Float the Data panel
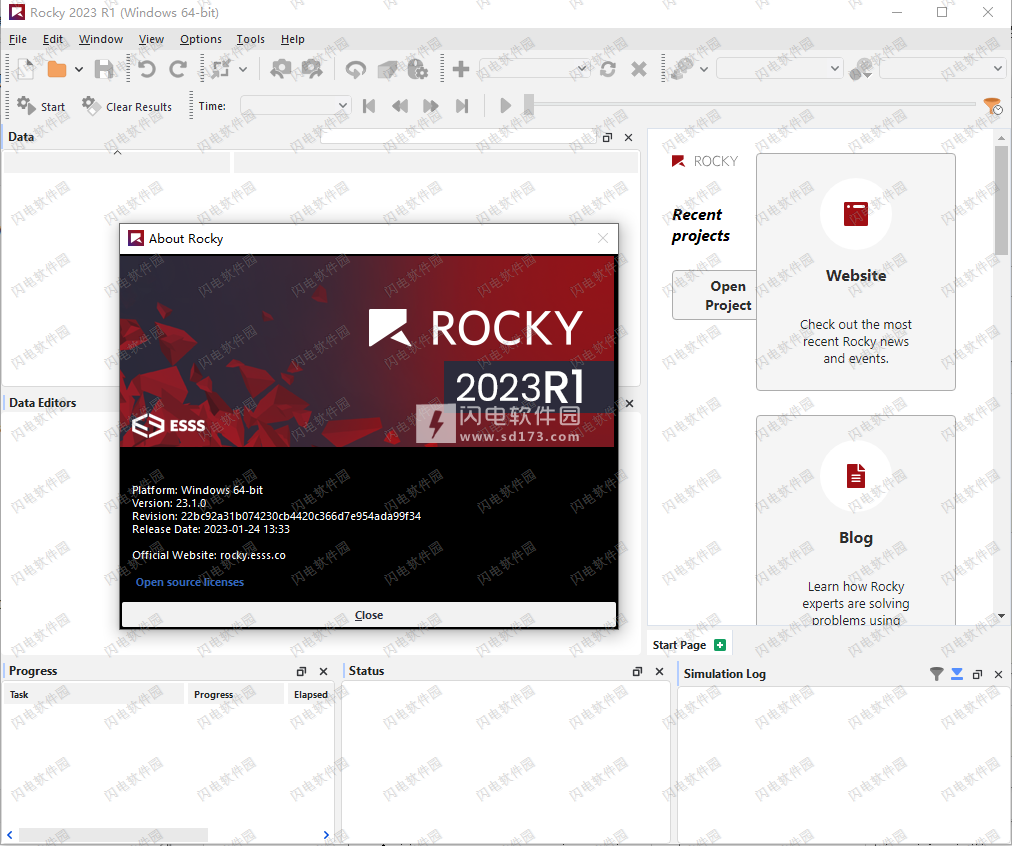Image resolution: width=1012 pixels, height=846 pixels. click(607, 137)
